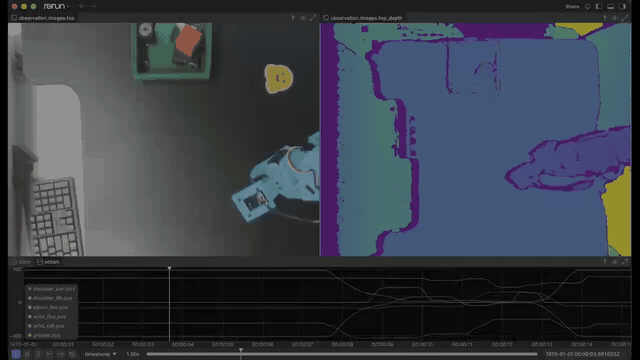Toggle shoulder_pan.pos series in legend
This screenshot has height=360, width=640.
point(51,289)
